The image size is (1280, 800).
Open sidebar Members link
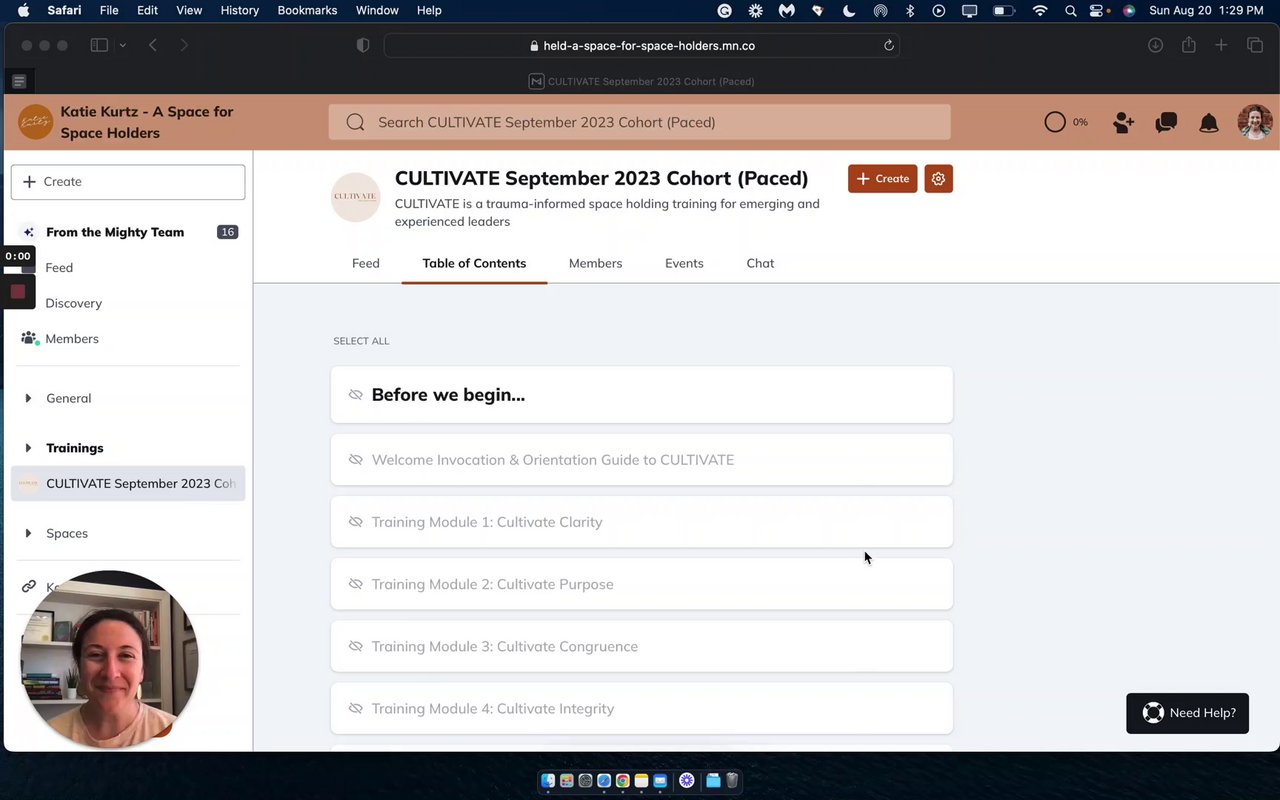72,339
